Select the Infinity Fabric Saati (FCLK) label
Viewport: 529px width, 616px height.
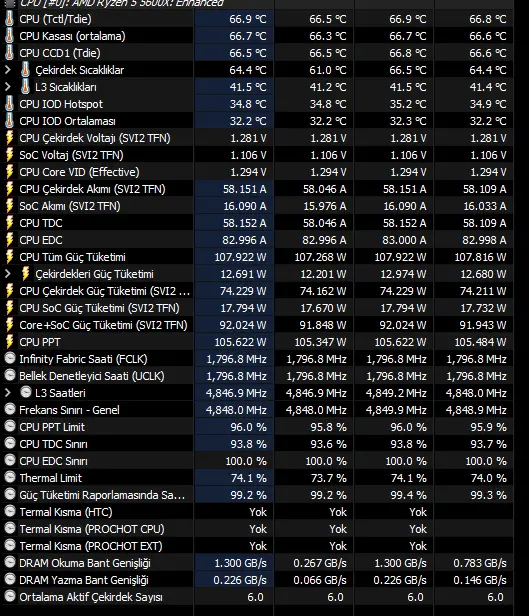[x=83, y=359]
